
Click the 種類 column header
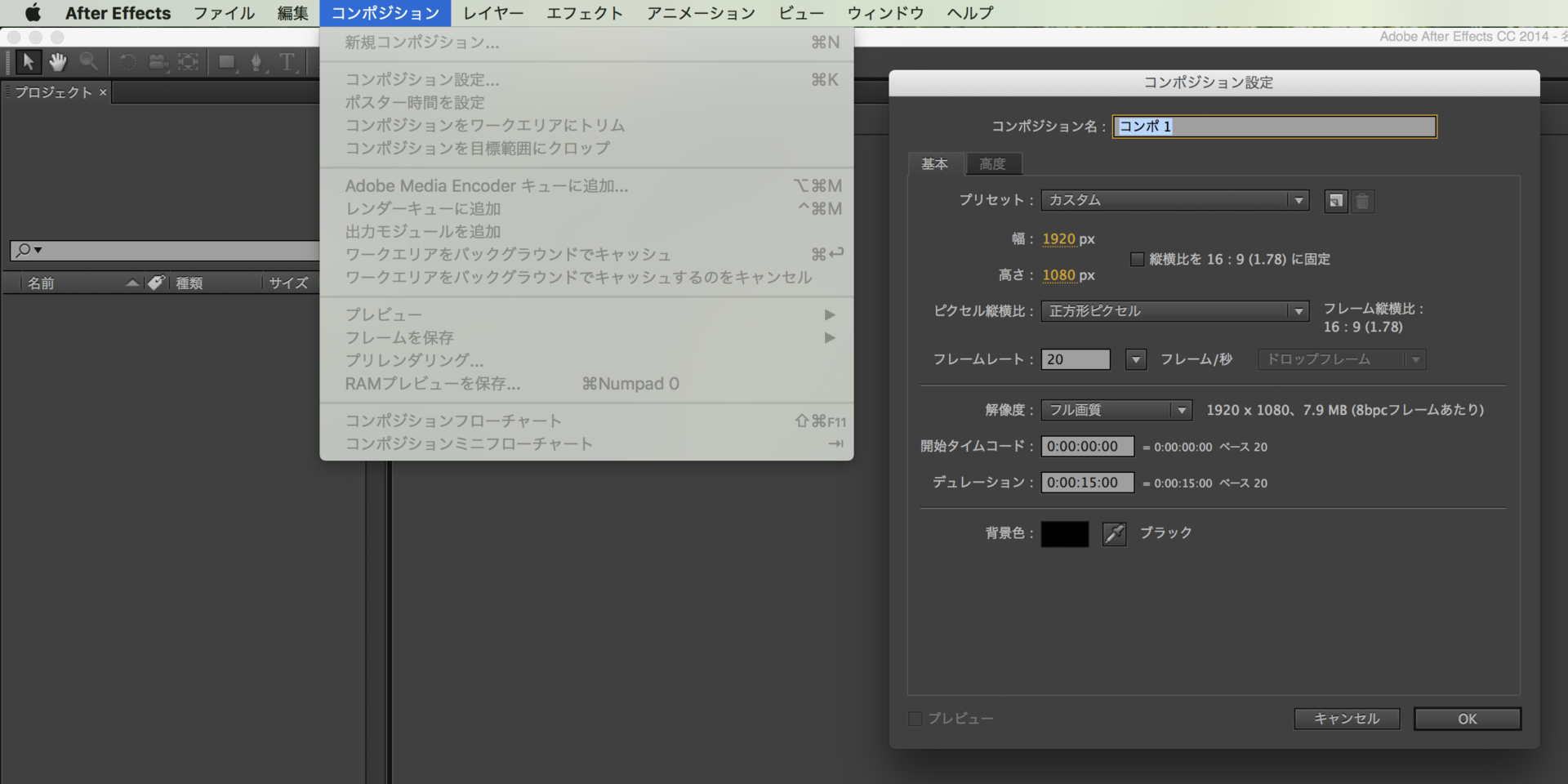tap(189, 283)
